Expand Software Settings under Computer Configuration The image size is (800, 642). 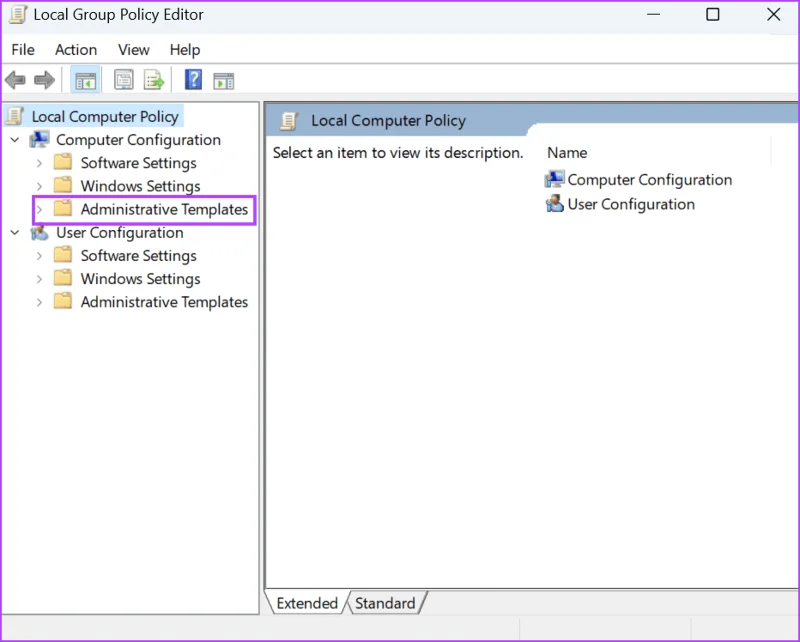39,163
